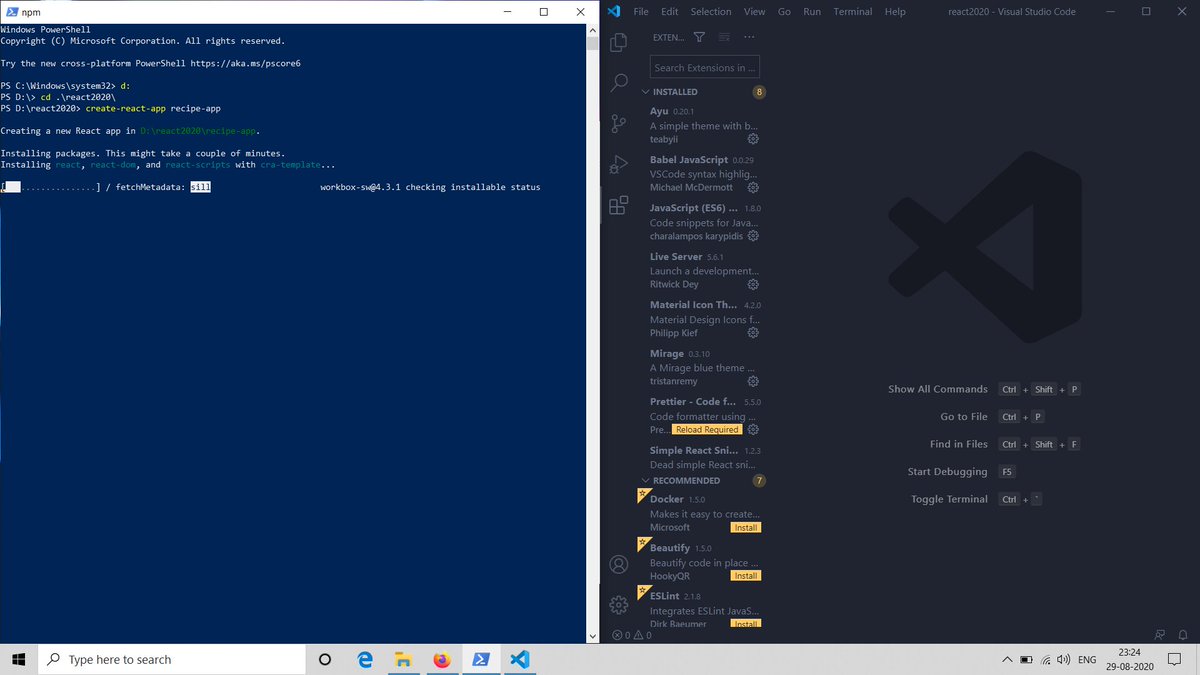Install the ESLint extension
This screenshot has height=675, width=1200.
(x=745, y=623)
